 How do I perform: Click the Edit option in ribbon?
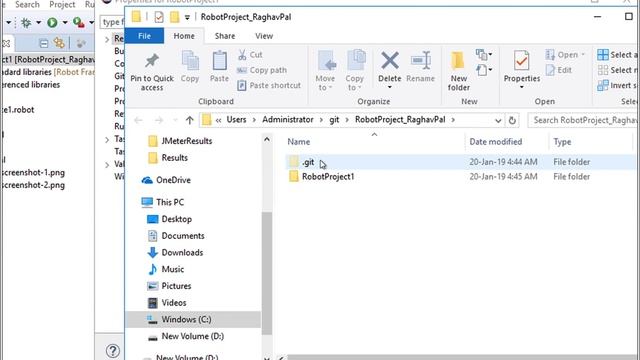[559, 70]
